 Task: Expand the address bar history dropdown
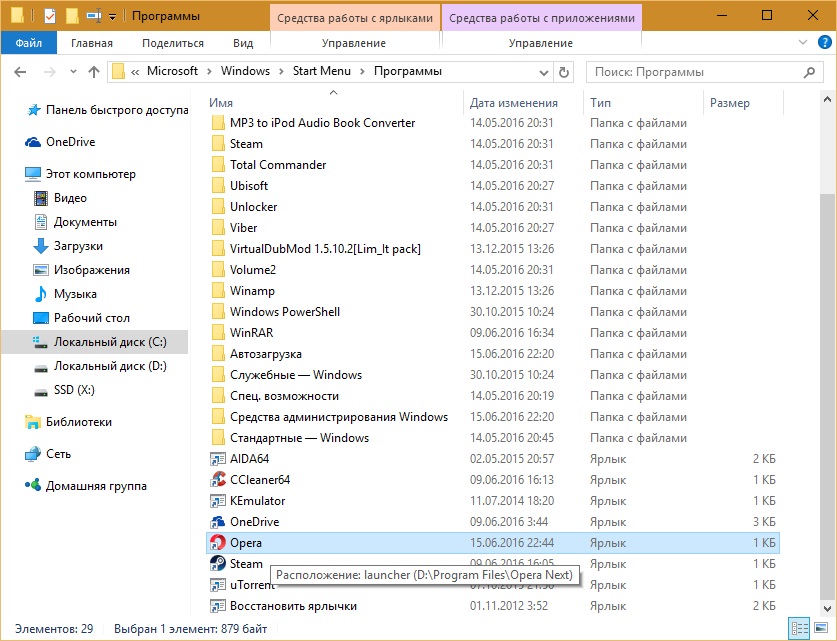click(543, 73)
